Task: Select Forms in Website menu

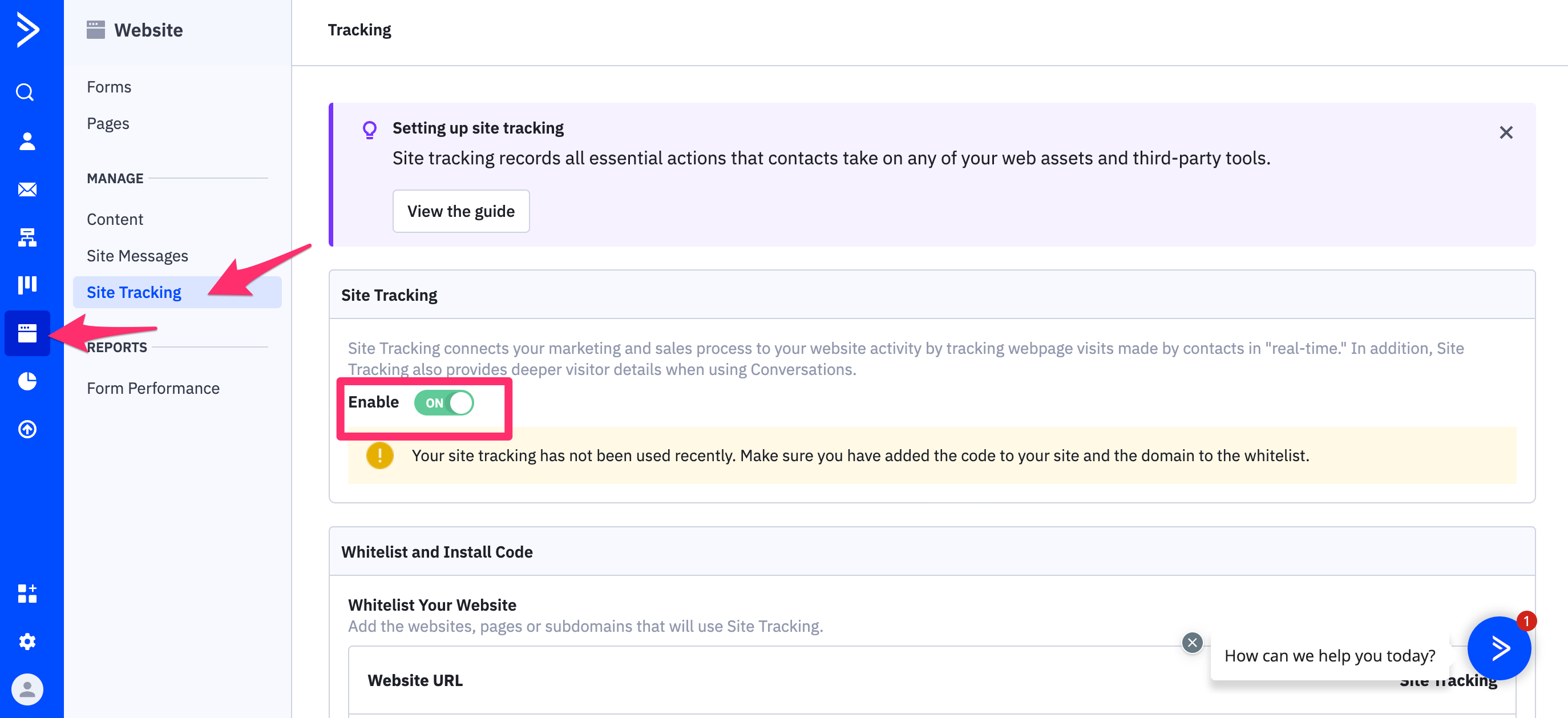Action: click(x=109, y=87)
